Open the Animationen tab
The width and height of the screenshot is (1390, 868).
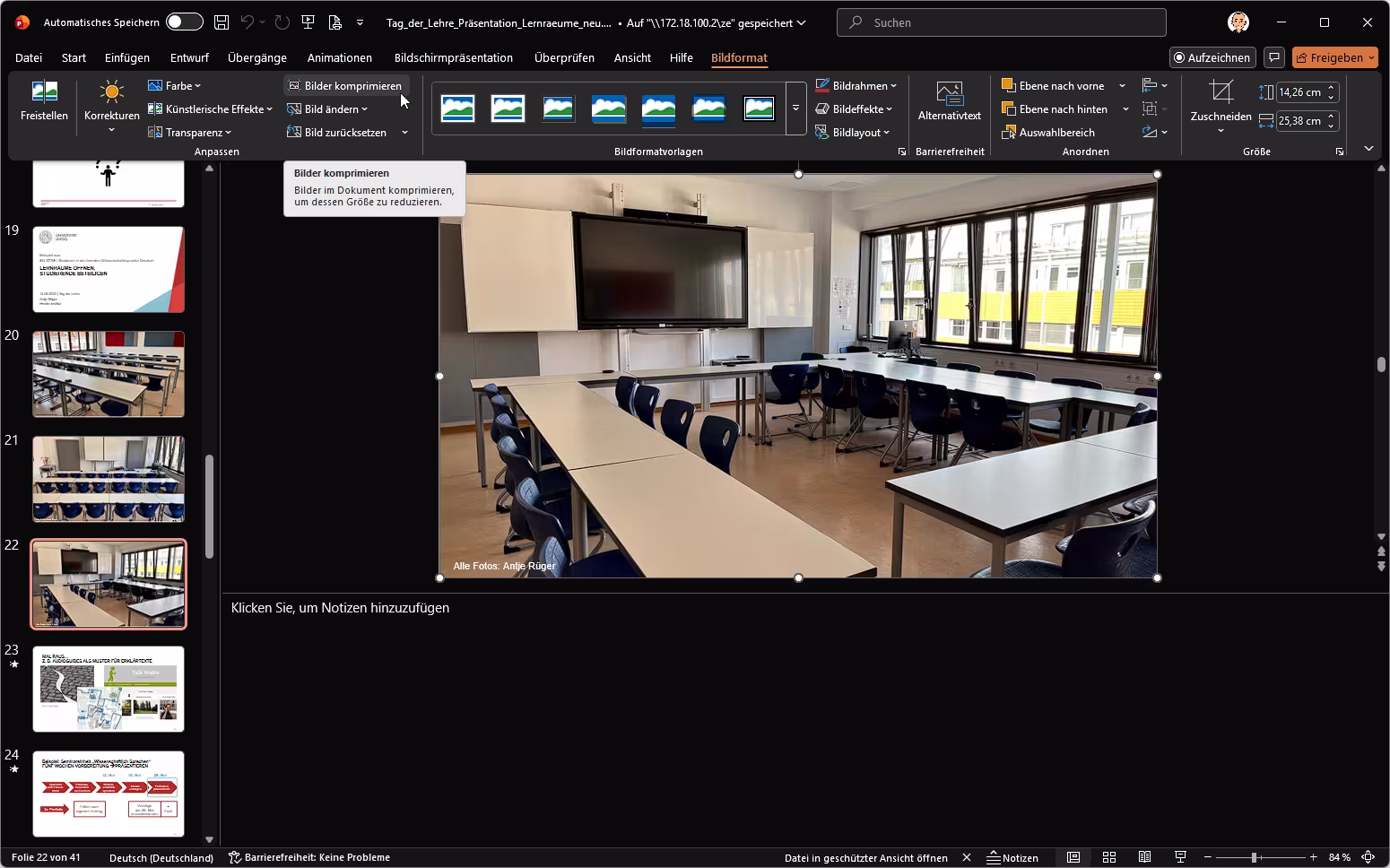point(340,57)
